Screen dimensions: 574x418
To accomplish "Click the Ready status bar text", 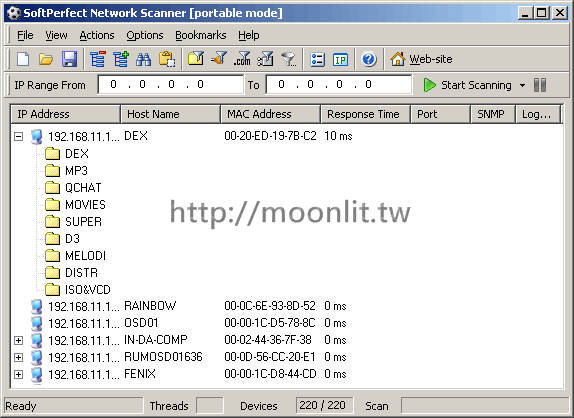I will click(21, 406).
